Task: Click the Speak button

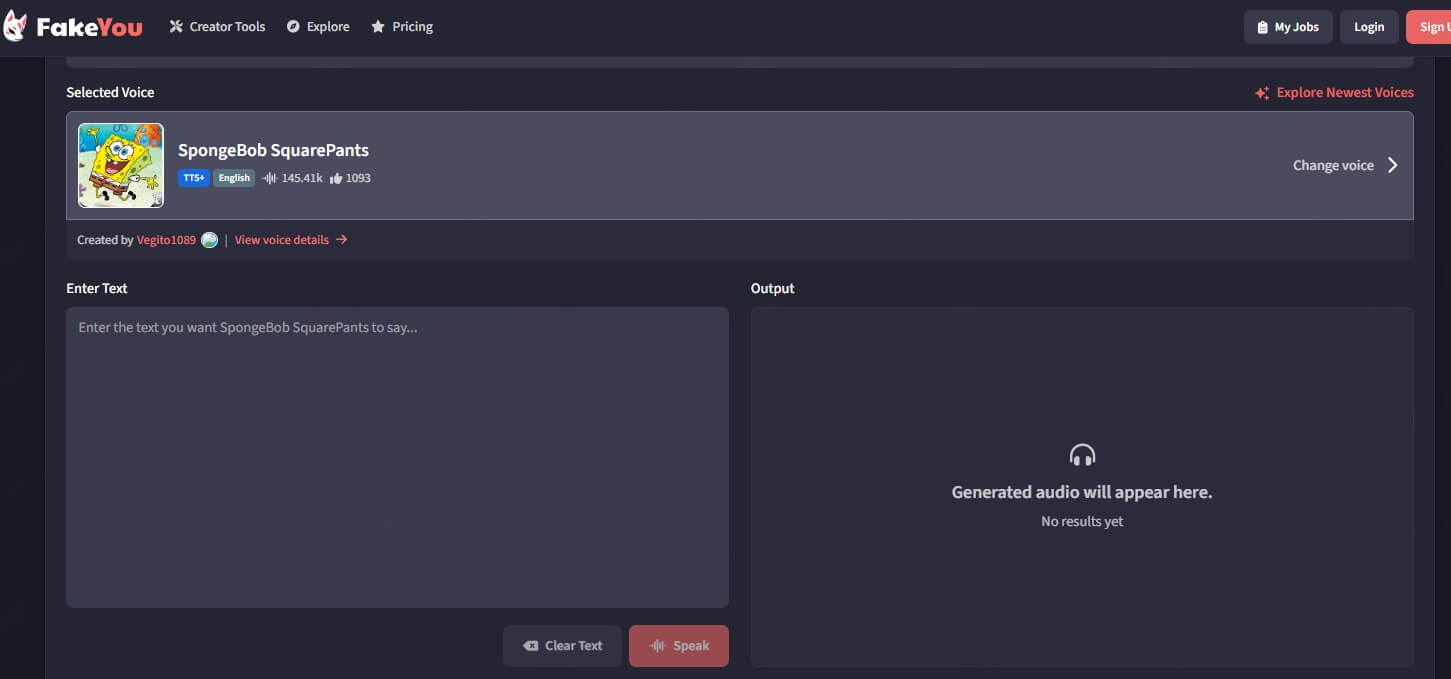Action: click(679, 646)
